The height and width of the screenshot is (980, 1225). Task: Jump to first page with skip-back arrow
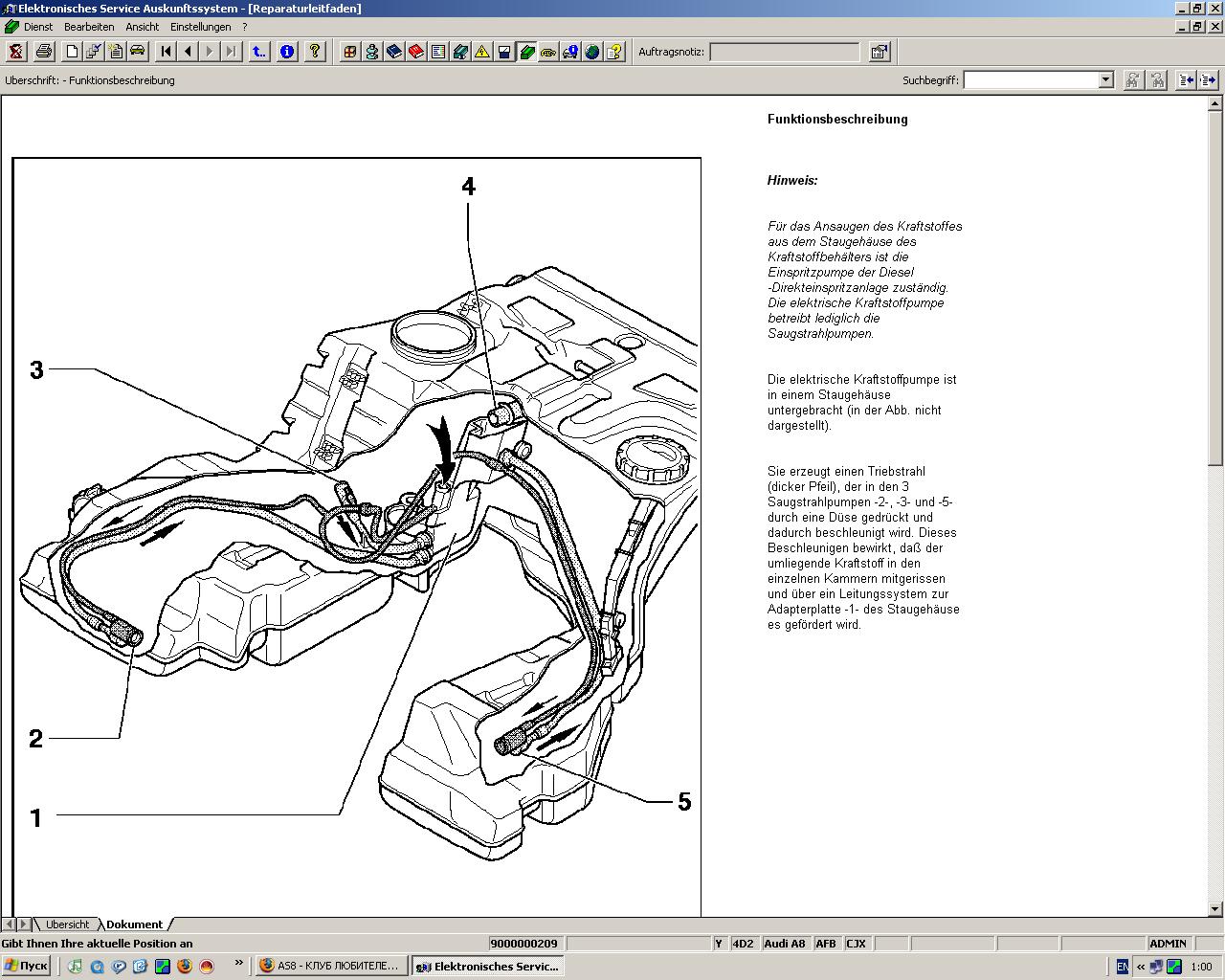(166, 52)
